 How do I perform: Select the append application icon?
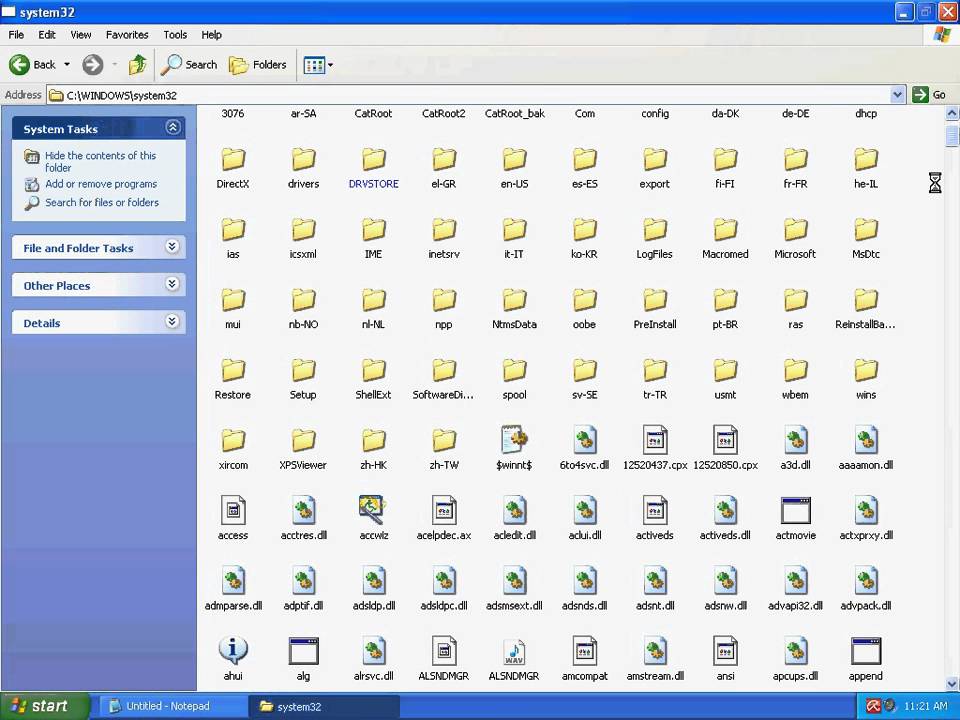[866, 651]
